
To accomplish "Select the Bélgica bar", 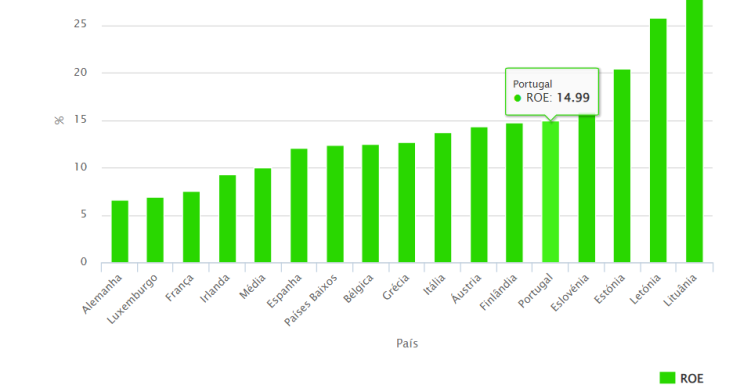I will (370, 203).
